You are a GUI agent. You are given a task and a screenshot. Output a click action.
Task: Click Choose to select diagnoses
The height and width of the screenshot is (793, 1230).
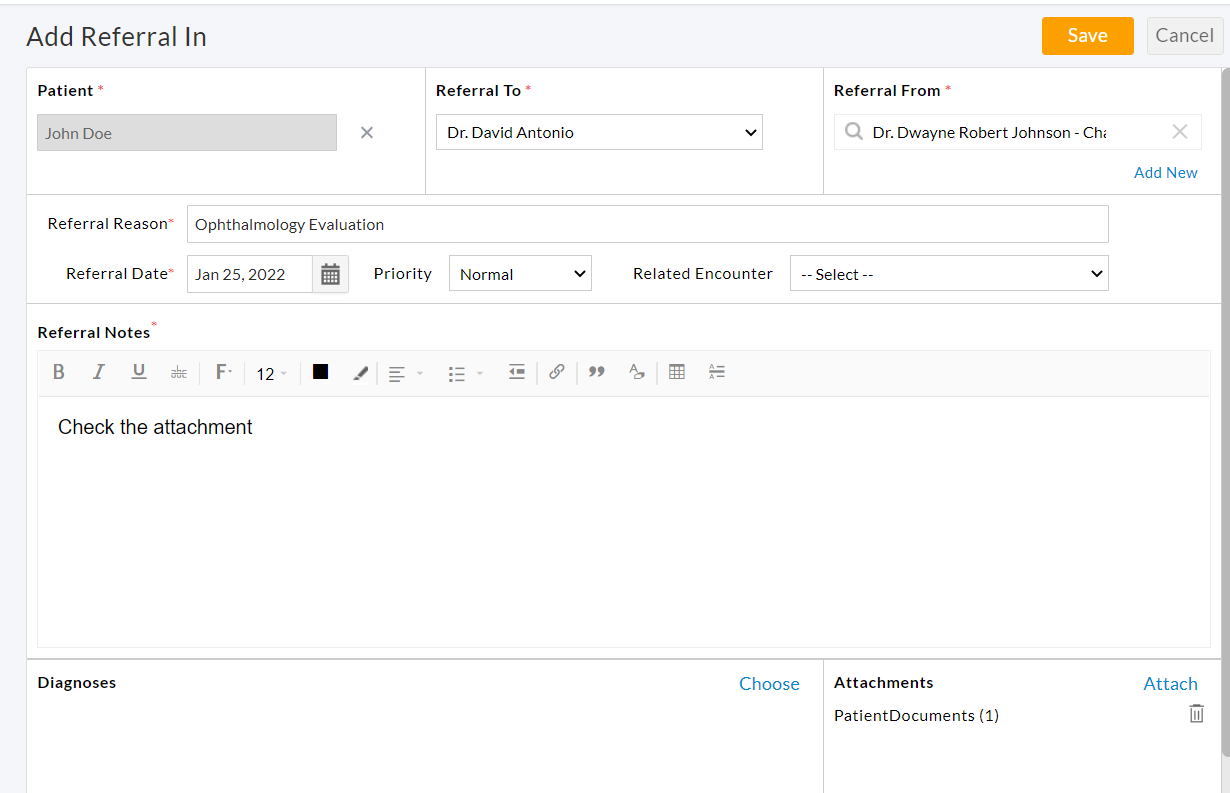[768, 684]
